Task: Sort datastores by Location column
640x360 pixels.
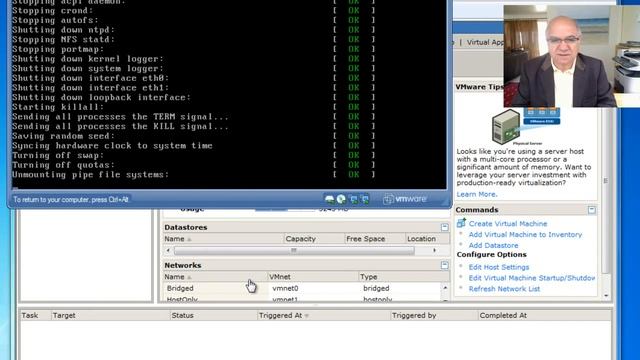Action: pos(427,239)
